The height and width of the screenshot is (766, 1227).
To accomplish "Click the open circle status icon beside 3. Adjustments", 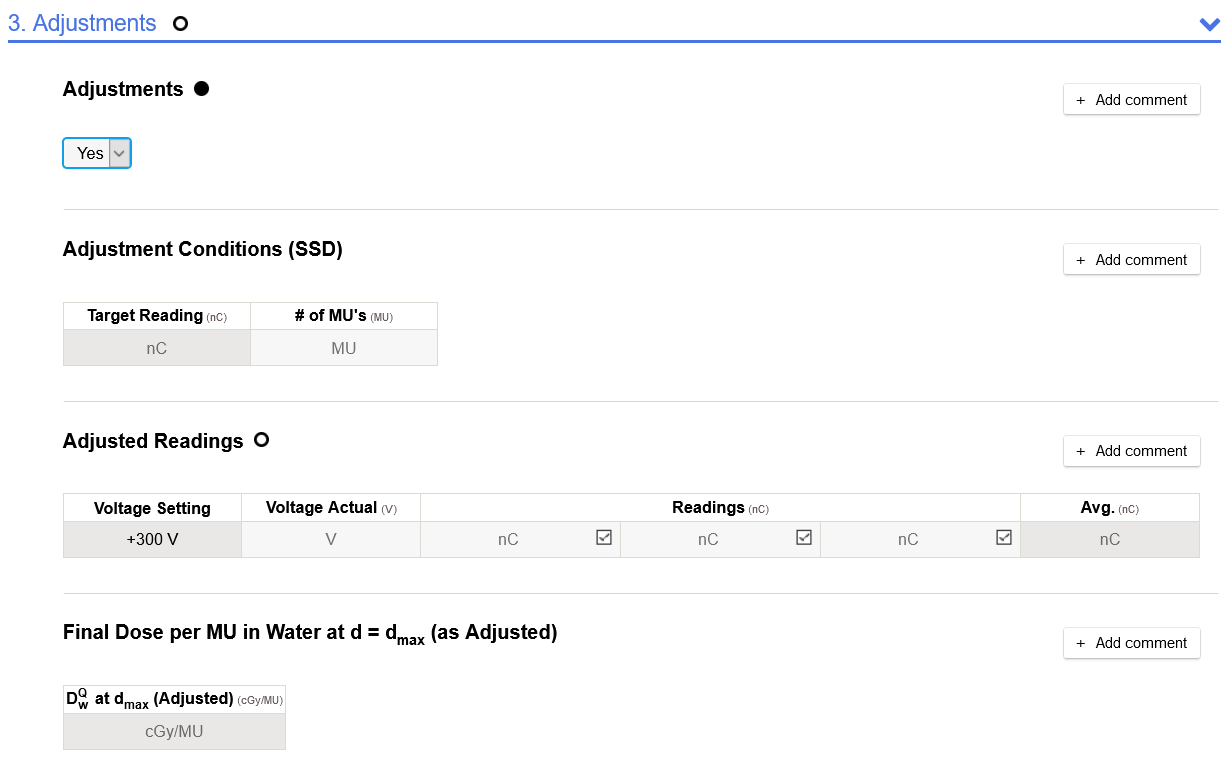I will pos(180,24).
